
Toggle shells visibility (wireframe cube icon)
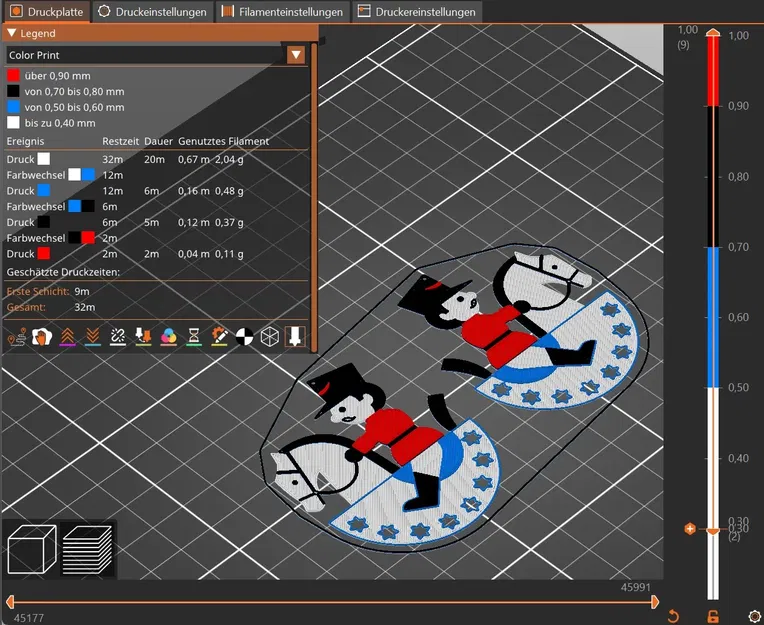click(270, 336)
